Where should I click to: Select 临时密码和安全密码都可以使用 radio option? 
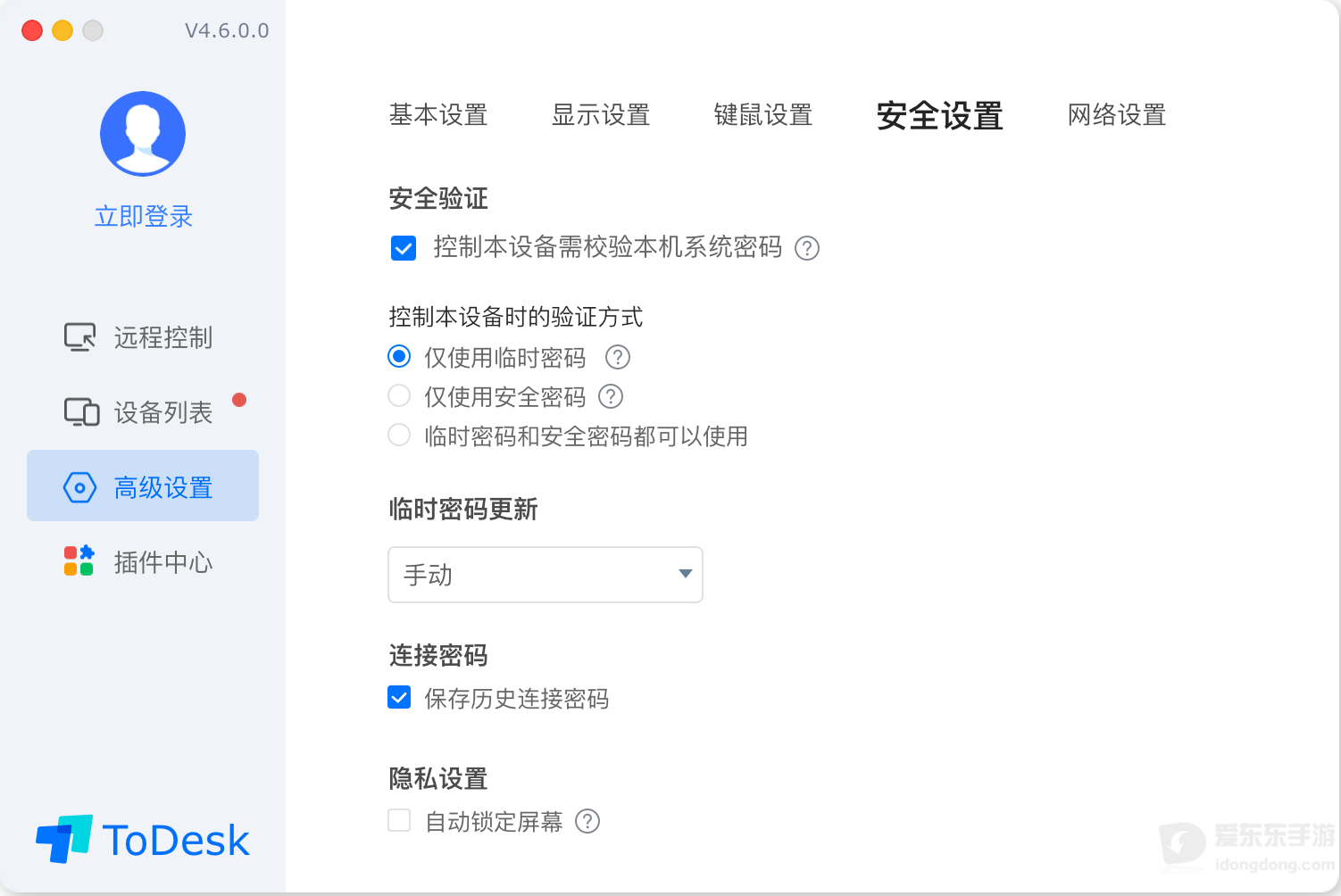[x=399, y=435]
